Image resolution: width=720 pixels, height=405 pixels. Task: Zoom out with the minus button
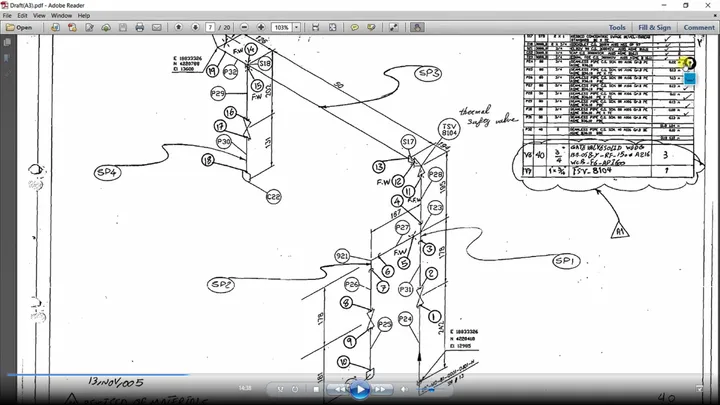tap(244, 28)
